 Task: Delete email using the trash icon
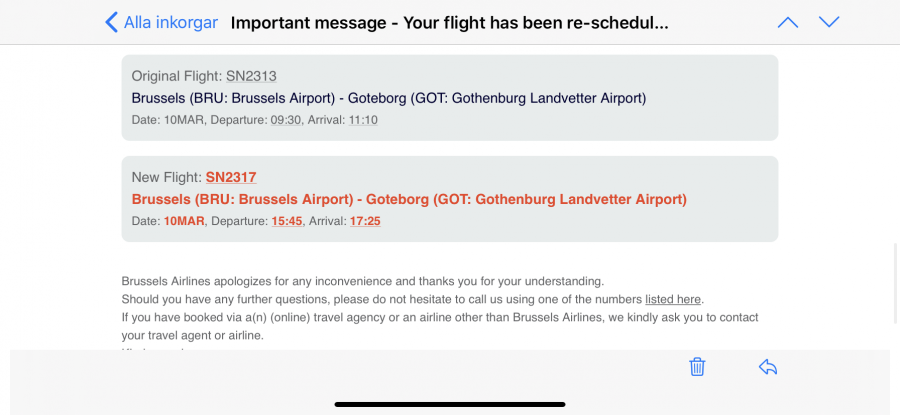pos(697,367)
